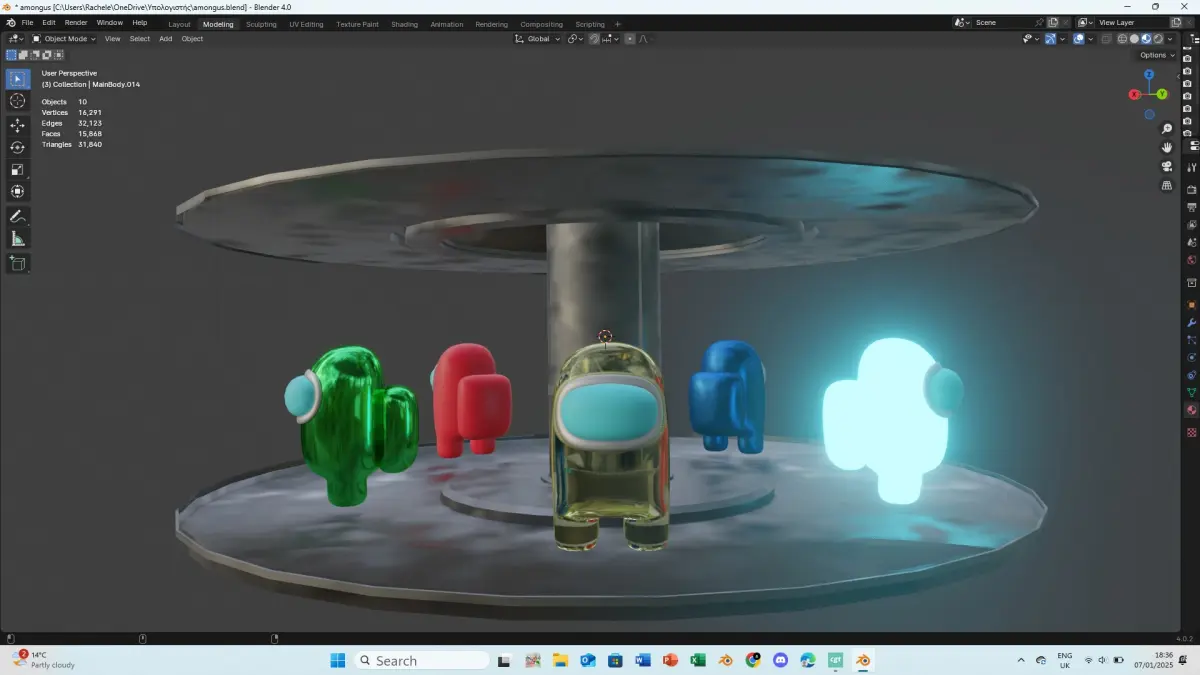Switch to wireframe shading
Screen dimensions: 1200x675
[x=1122, y=39]
